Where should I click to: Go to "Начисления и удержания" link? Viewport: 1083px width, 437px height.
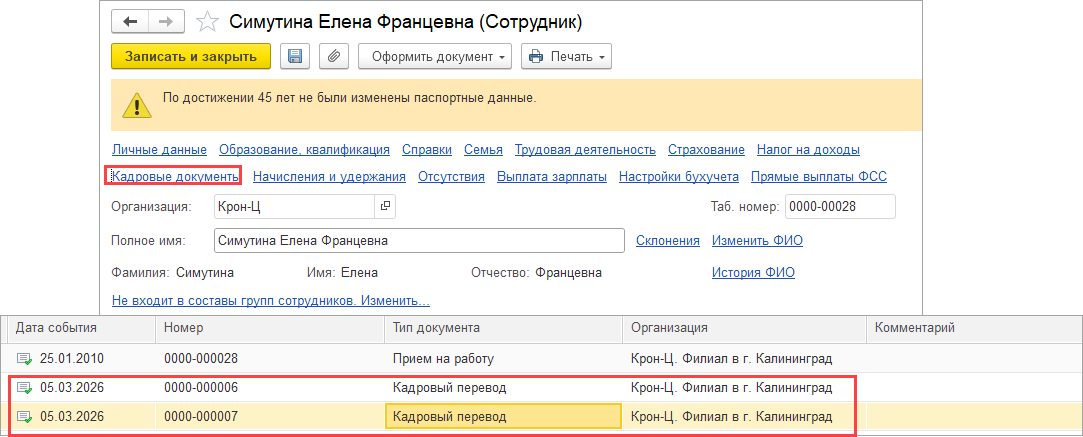329,177
